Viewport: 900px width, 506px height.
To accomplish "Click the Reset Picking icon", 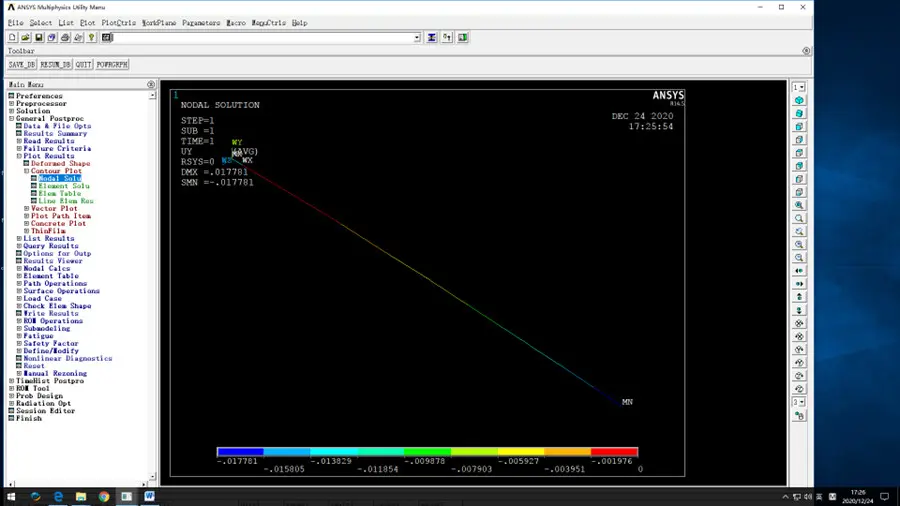I will click(x=447, y=37).
